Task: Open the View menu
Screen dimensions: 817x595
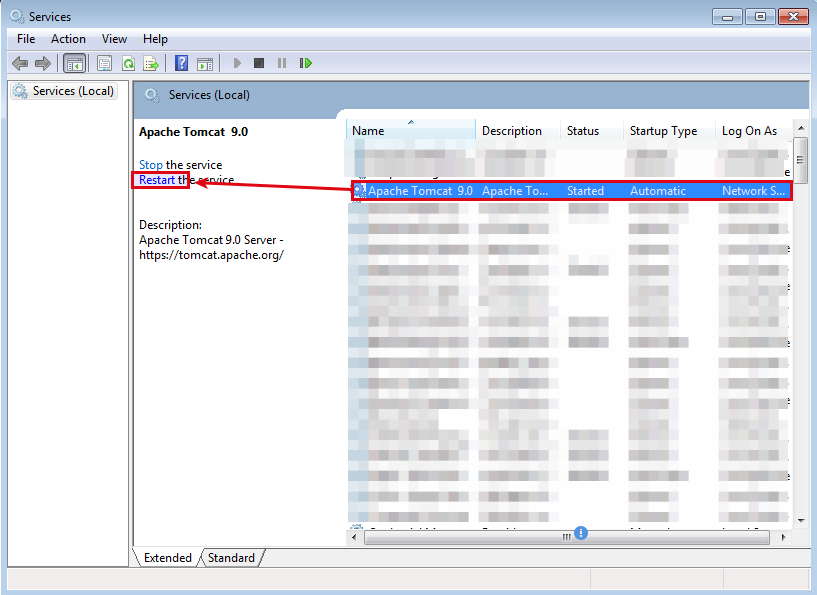Action: click(x=114, y=39)
